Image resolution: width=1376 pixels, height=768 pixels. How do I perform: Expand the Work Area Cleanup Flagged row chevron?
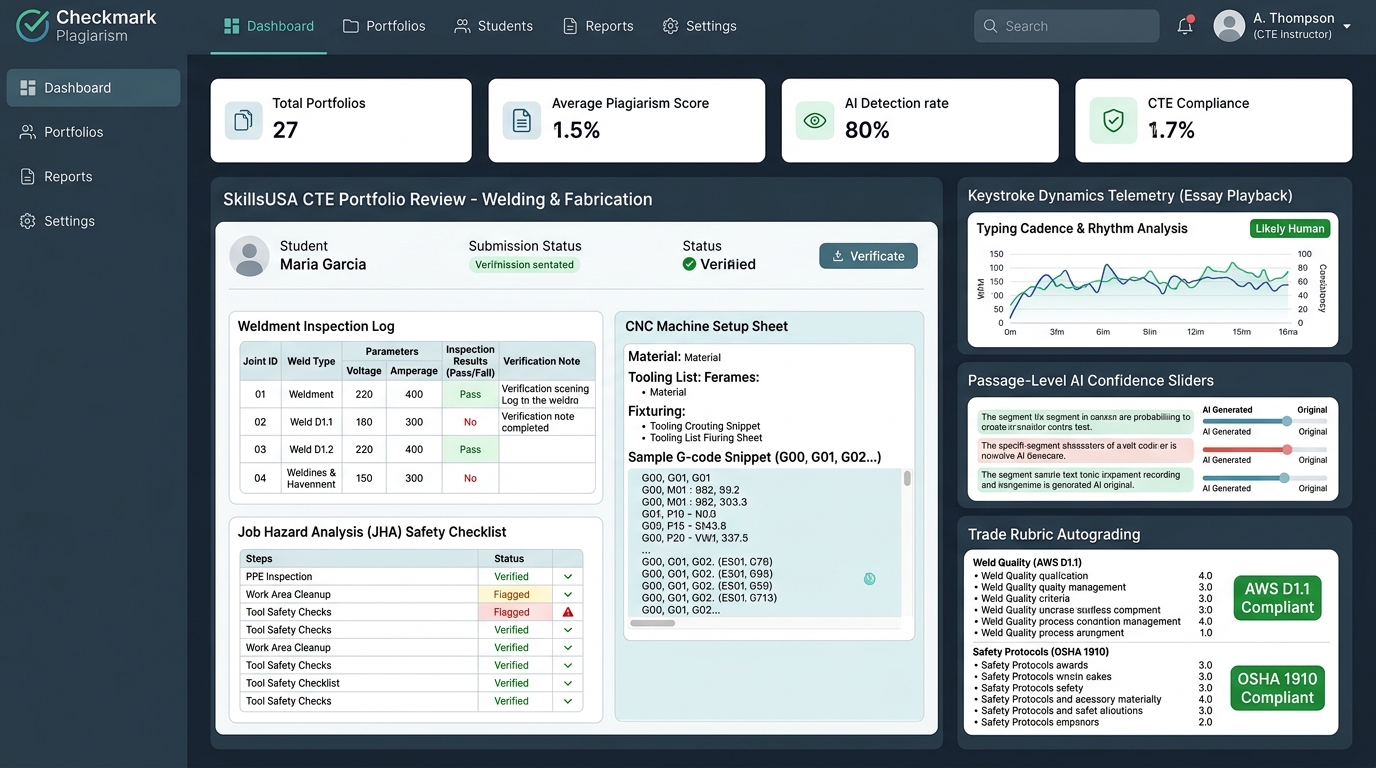[567, 594]
